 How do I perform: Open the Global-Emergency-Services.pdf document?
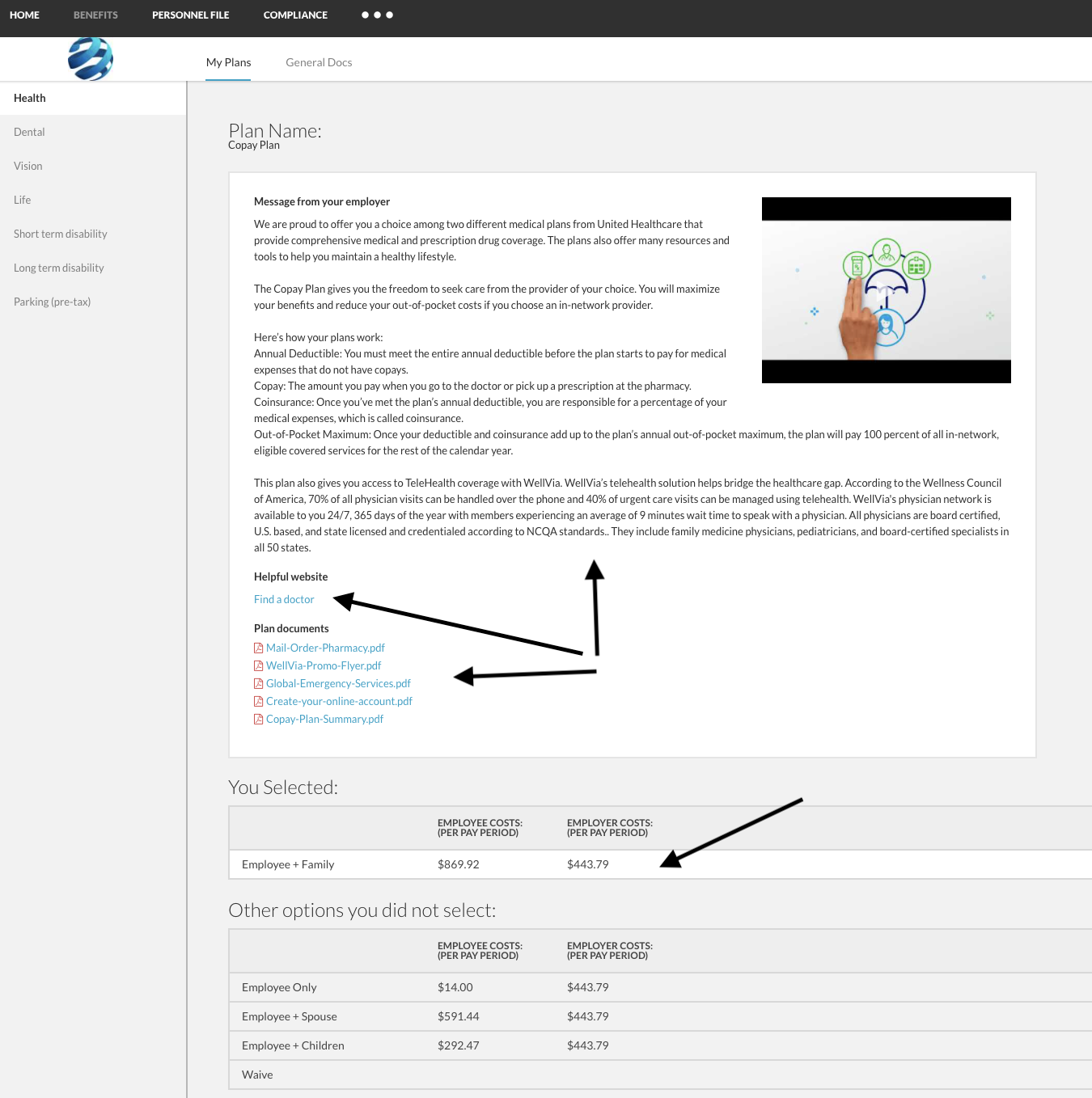pos(338,683)
